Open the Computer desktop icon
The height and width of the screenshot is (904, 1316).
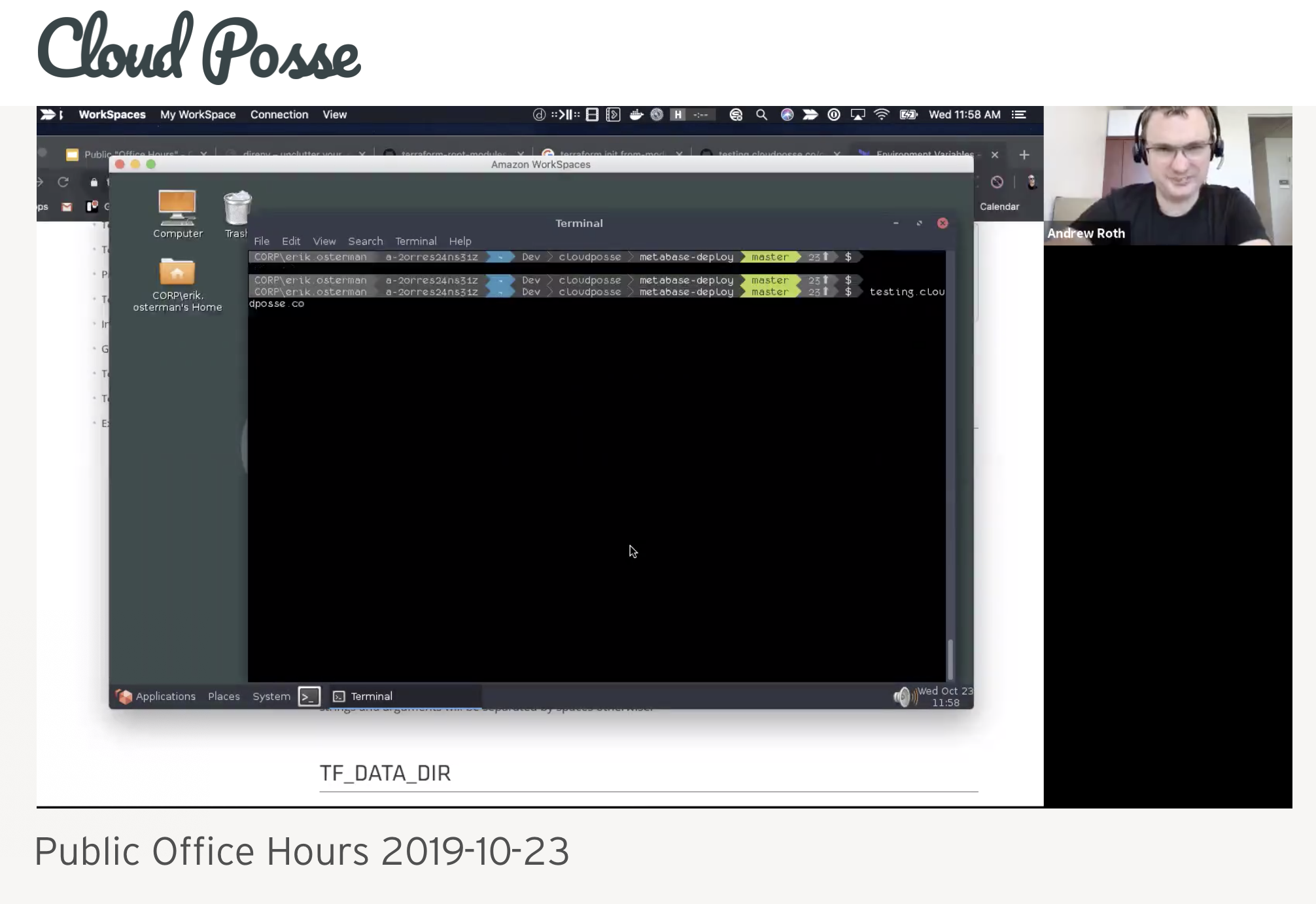(x=177, y=214)
